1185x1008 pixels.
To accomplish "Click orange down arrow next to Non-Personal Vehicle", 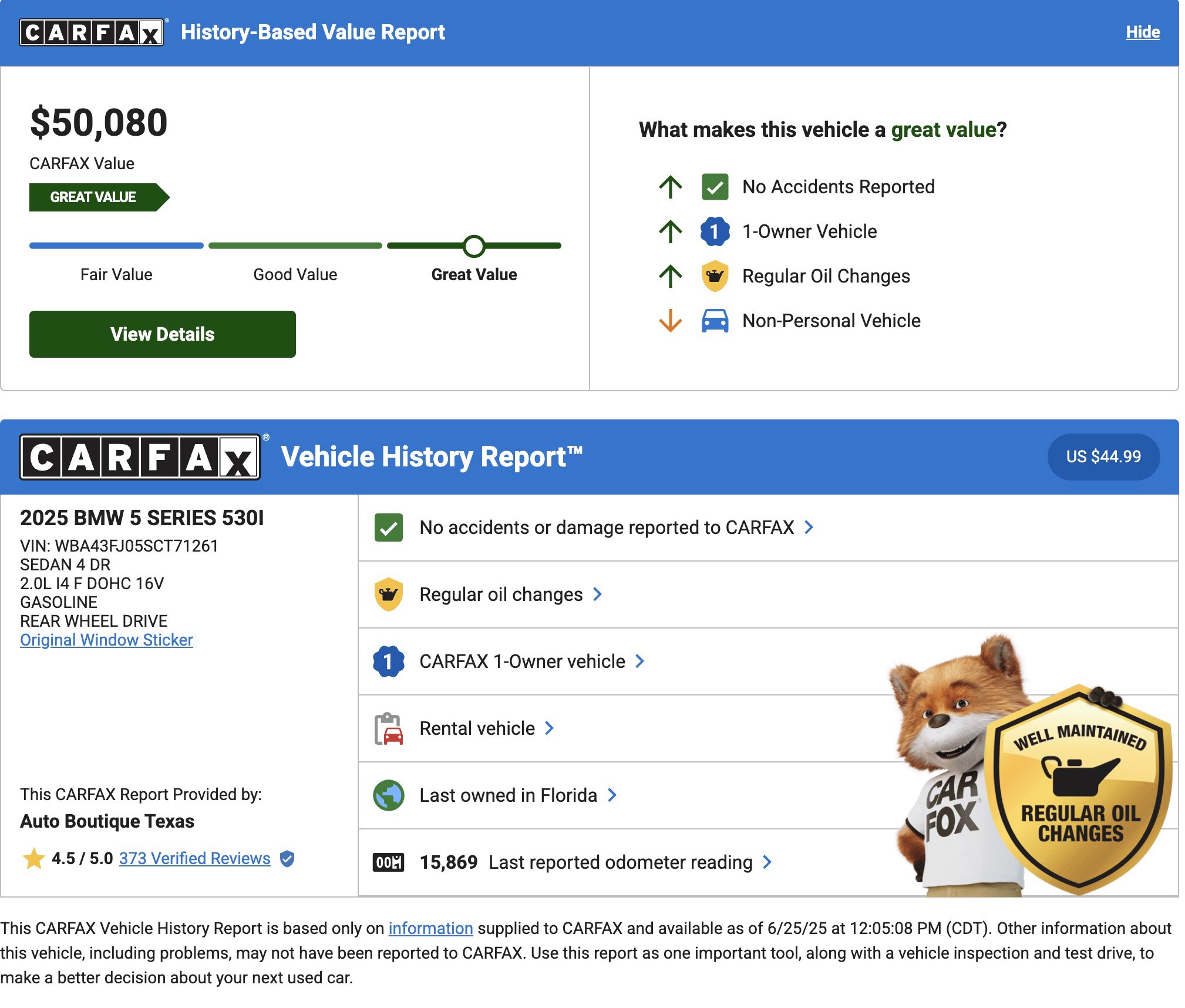I will tap(670, 321).
